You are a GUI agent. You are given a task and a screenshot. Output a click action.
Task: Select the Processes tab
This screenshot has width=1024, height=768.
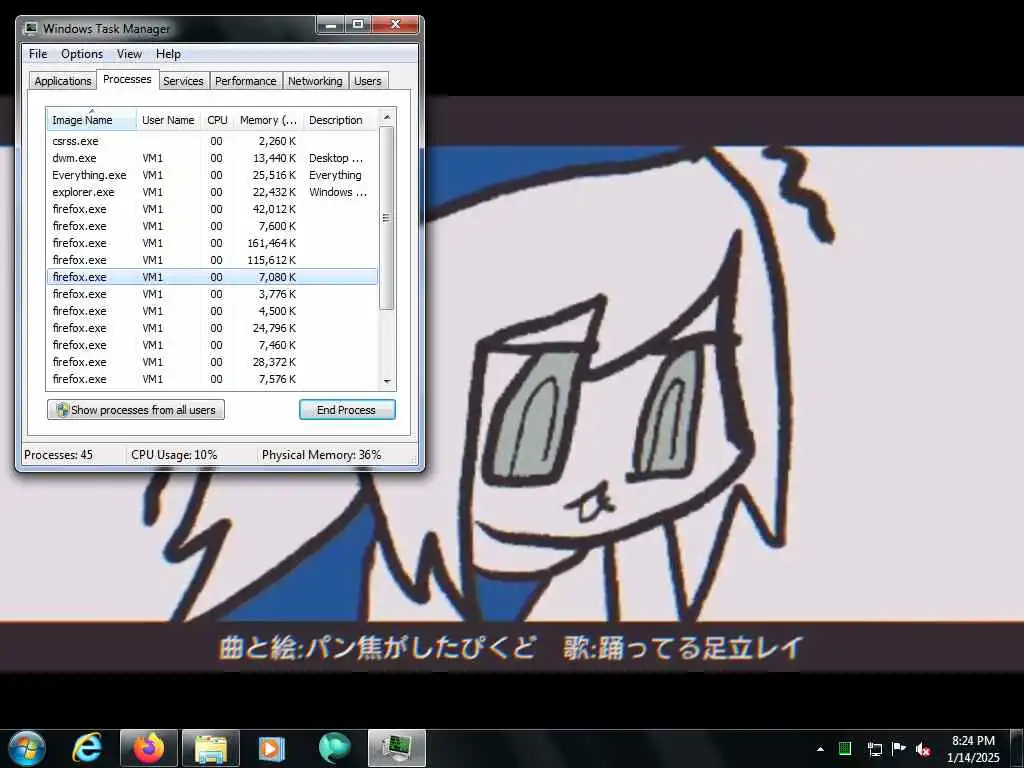(127, 79)
